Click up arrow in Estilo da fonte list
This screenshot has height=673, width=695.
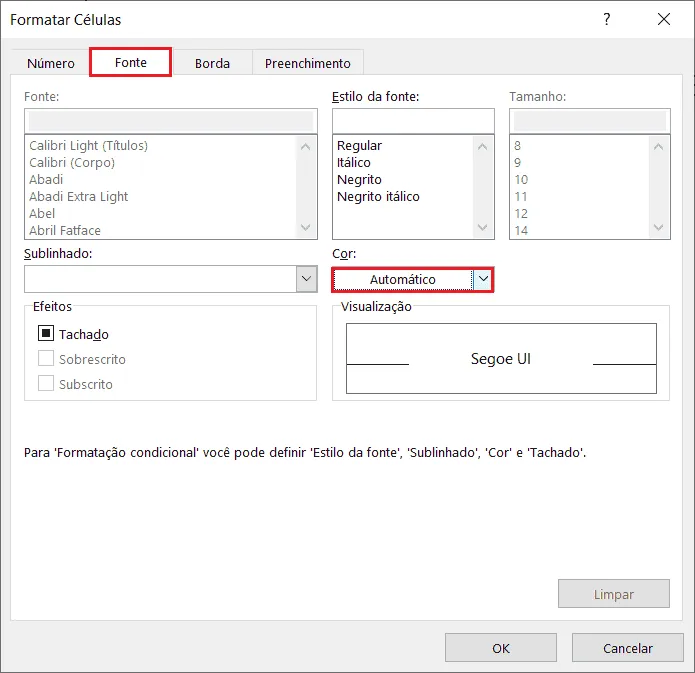coord(482,146)
